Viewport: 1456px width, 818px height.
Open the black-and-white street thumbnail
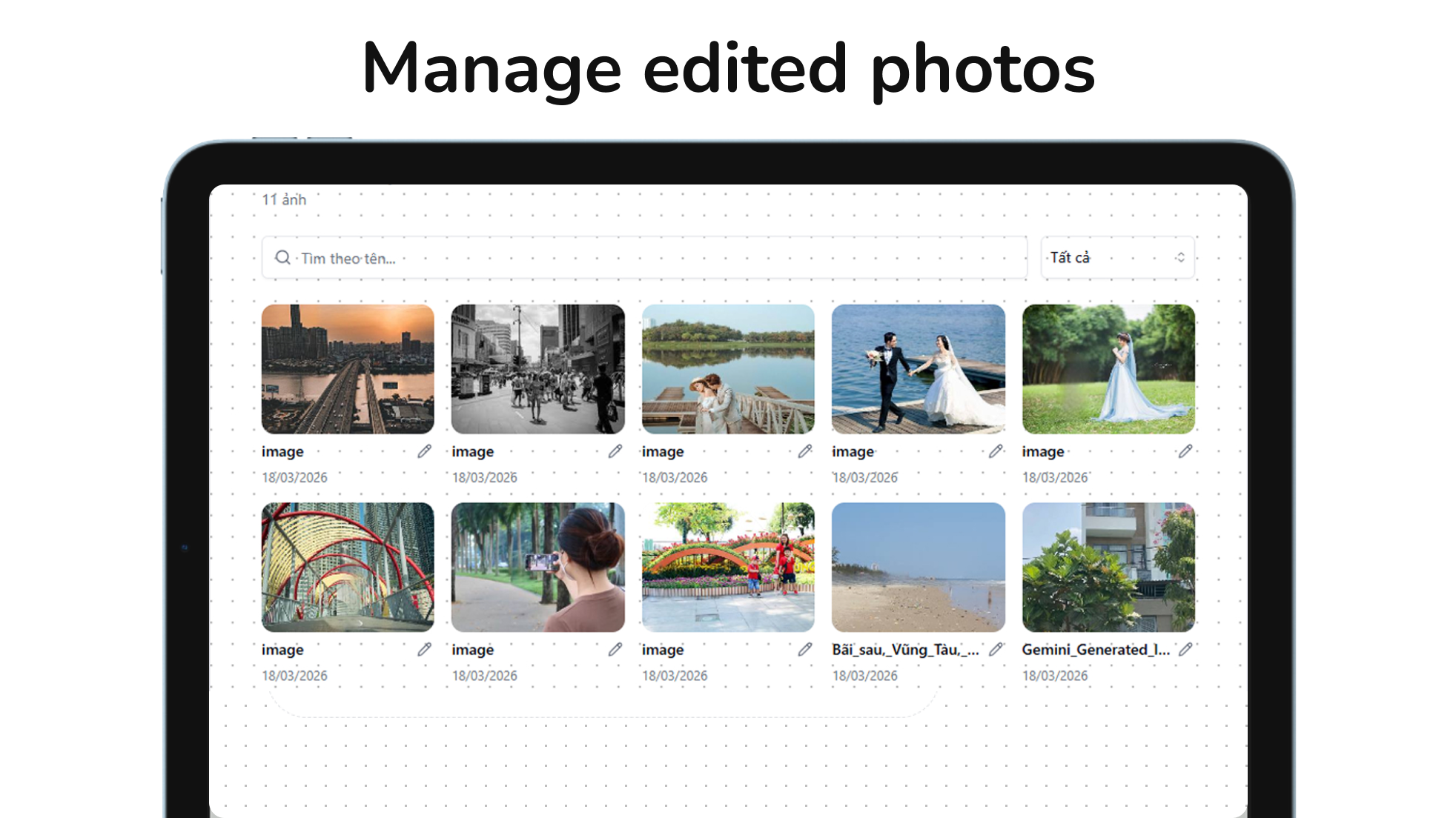pyautogui.click(x=537, y=369)
